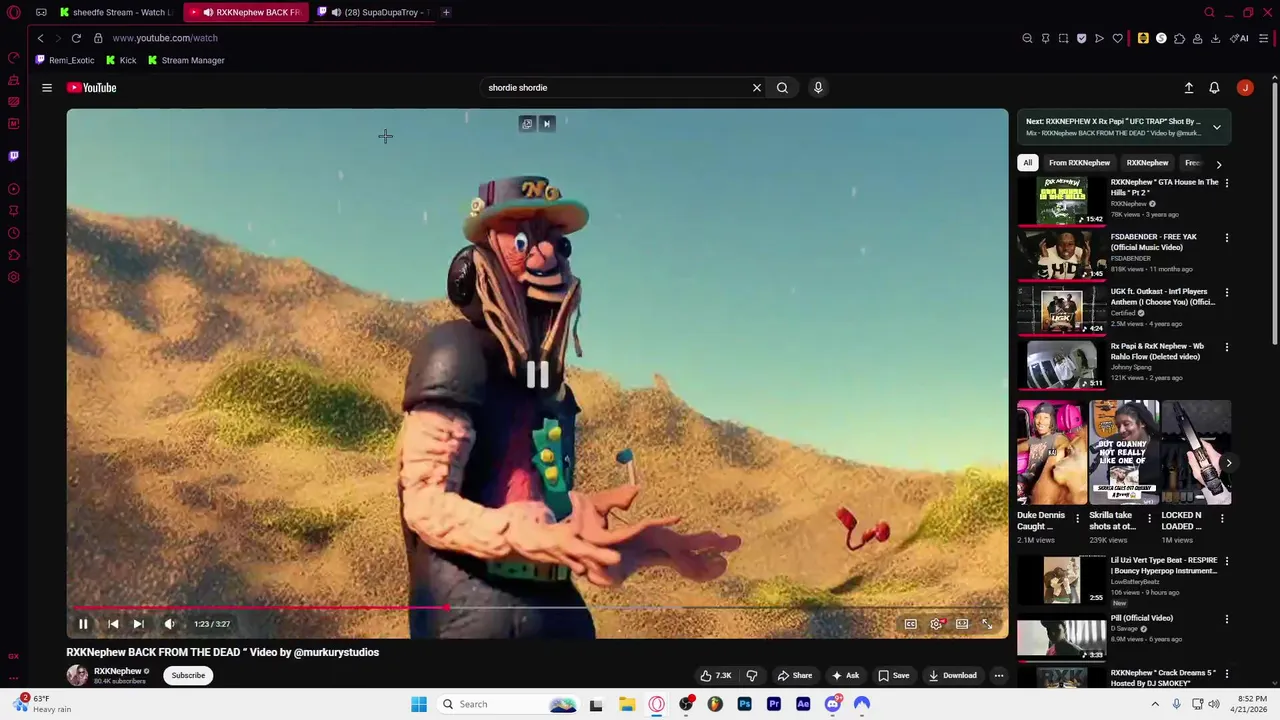
Task: Click the pin icon in address bar
Action: pos(1045,38)
